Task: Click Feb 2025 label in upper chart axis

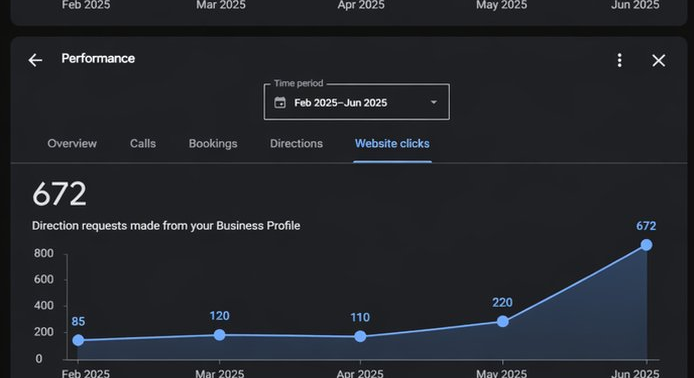Action: 86,5
